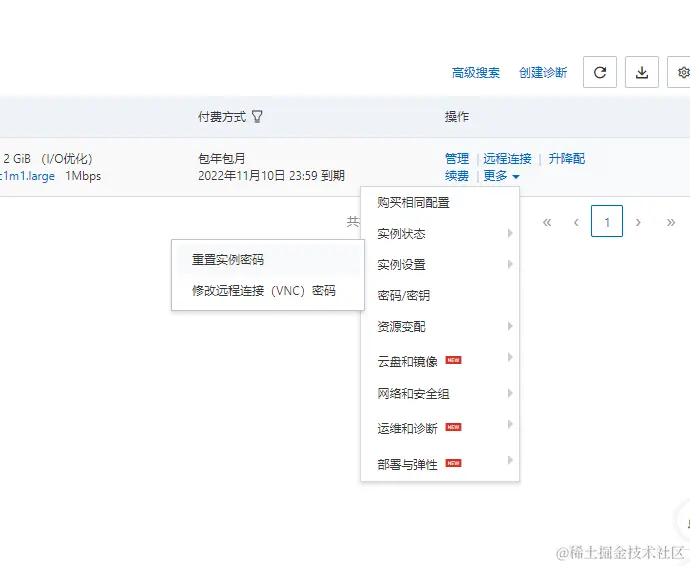690x566 pixels.
Task: Click the 付费方式 column header
Action: [222, 117]
